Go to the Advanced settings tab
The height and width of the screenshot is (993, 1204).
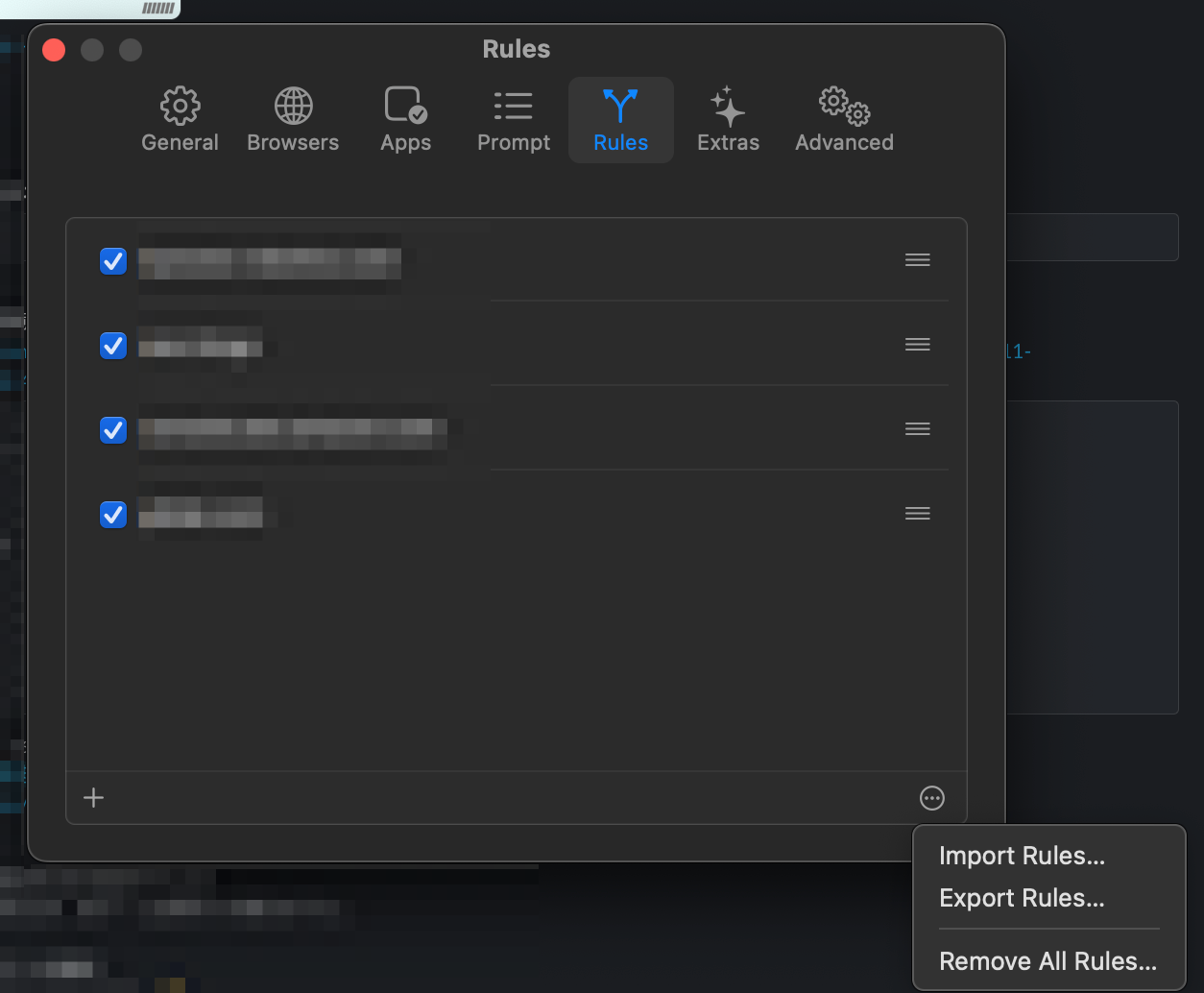[844, 120]
